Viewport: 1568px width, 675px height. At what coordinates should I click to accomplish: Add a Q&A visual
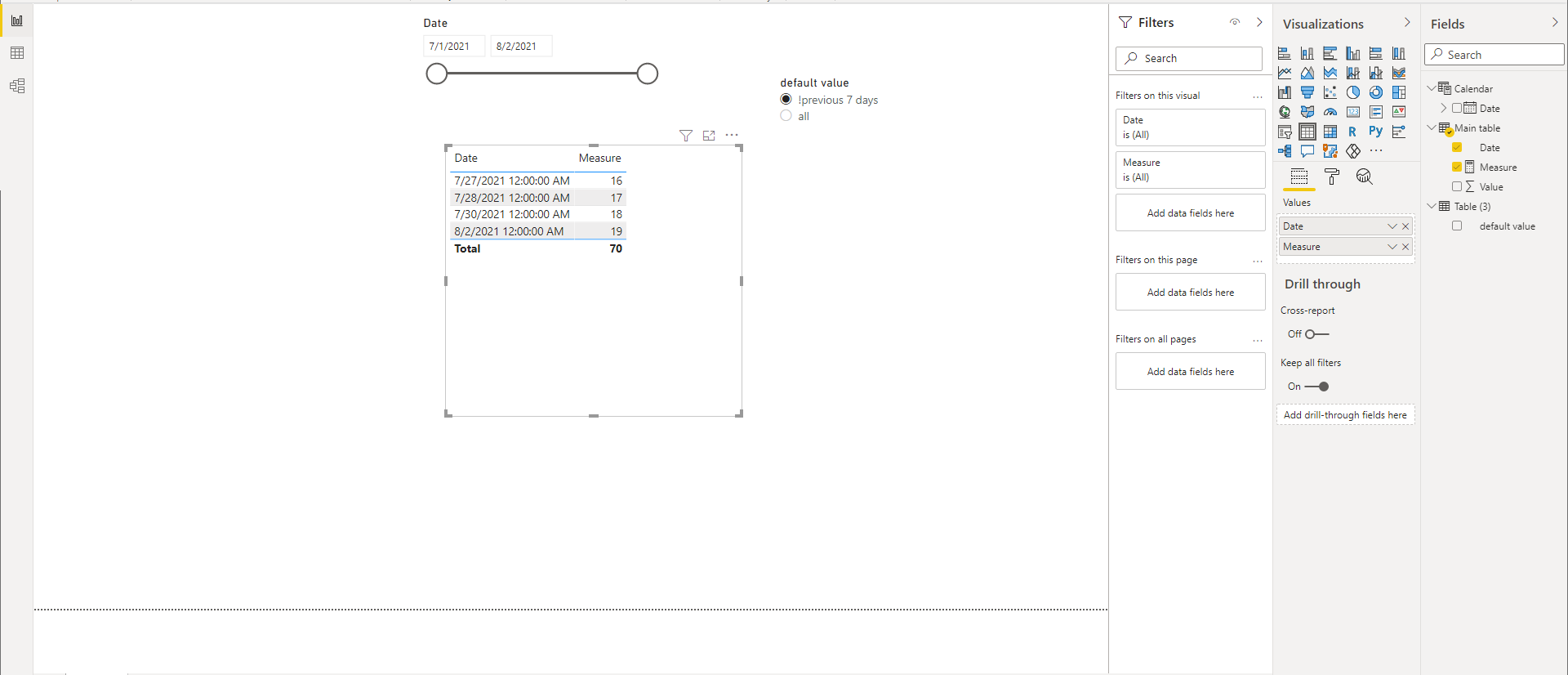click(1307, 151)
